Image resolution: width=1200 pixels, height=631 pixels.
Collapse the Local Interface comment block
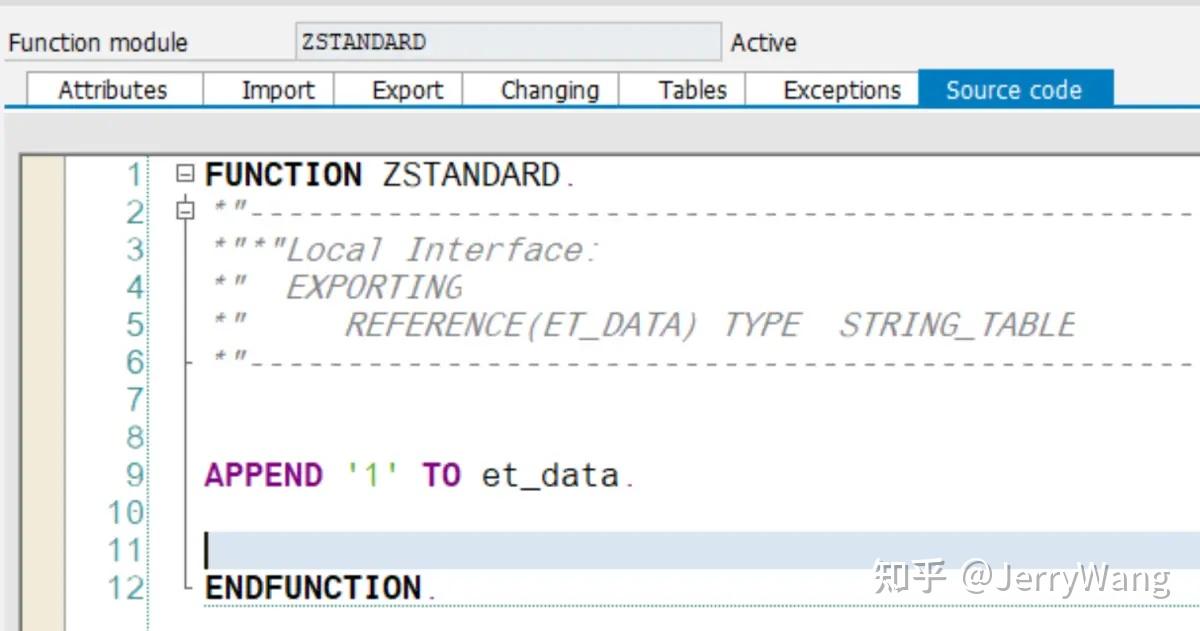[183, 211]
